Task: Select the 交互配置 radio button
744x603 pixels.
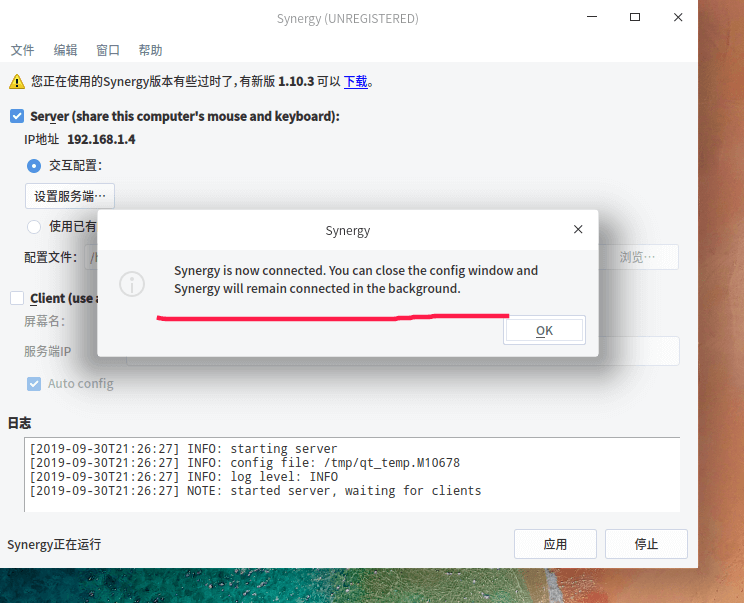Action: pyautogui.click(x=34, y=165)
